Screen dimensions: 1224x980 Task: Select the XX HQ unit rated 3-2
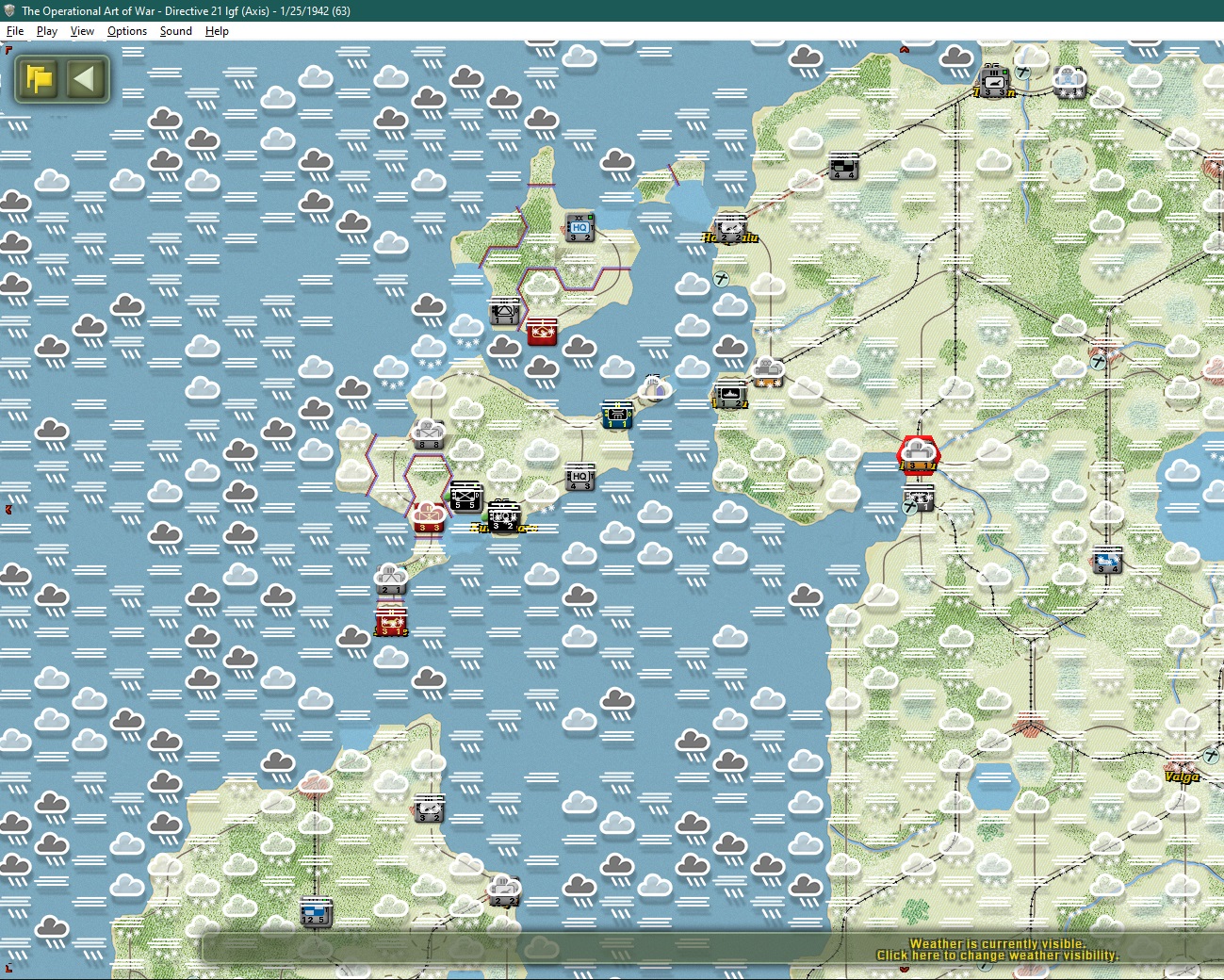pyautogui.click(x=579, y=228)
